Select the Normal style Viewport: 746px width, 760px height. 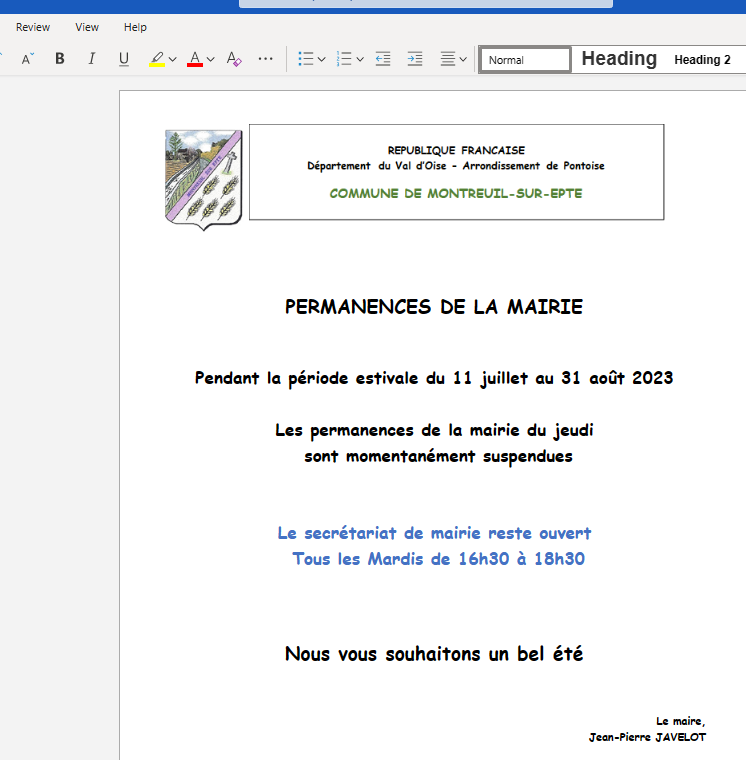pos(525,60)
